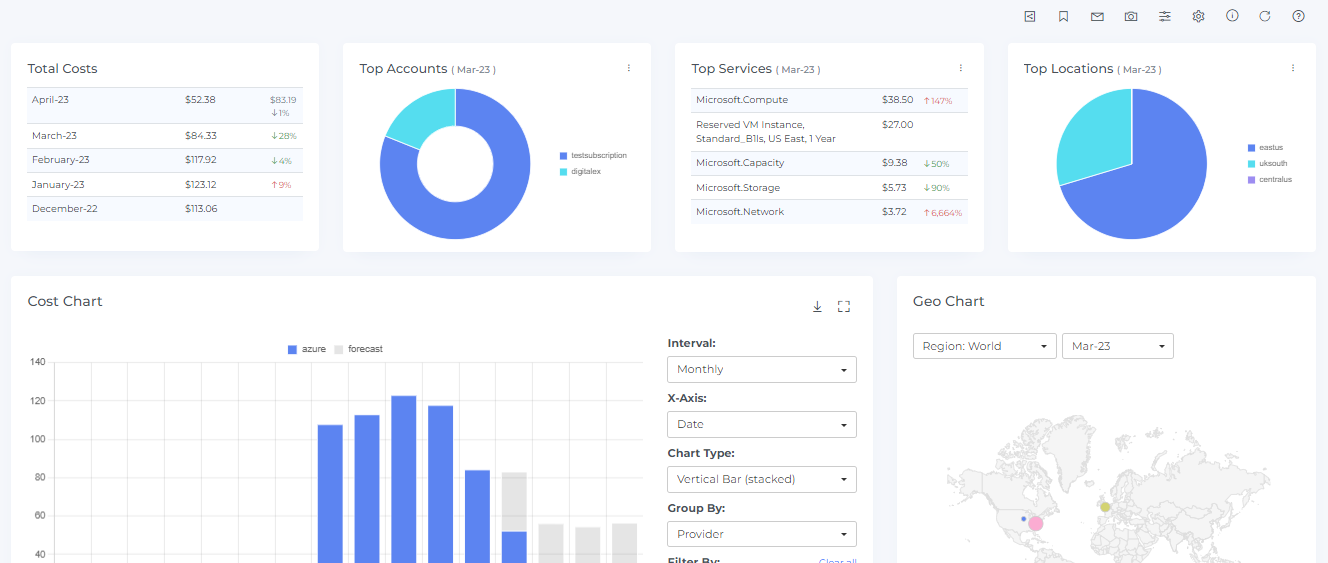
Task: Toggle the forecast series in chart legend
Action: pos(358,349)
